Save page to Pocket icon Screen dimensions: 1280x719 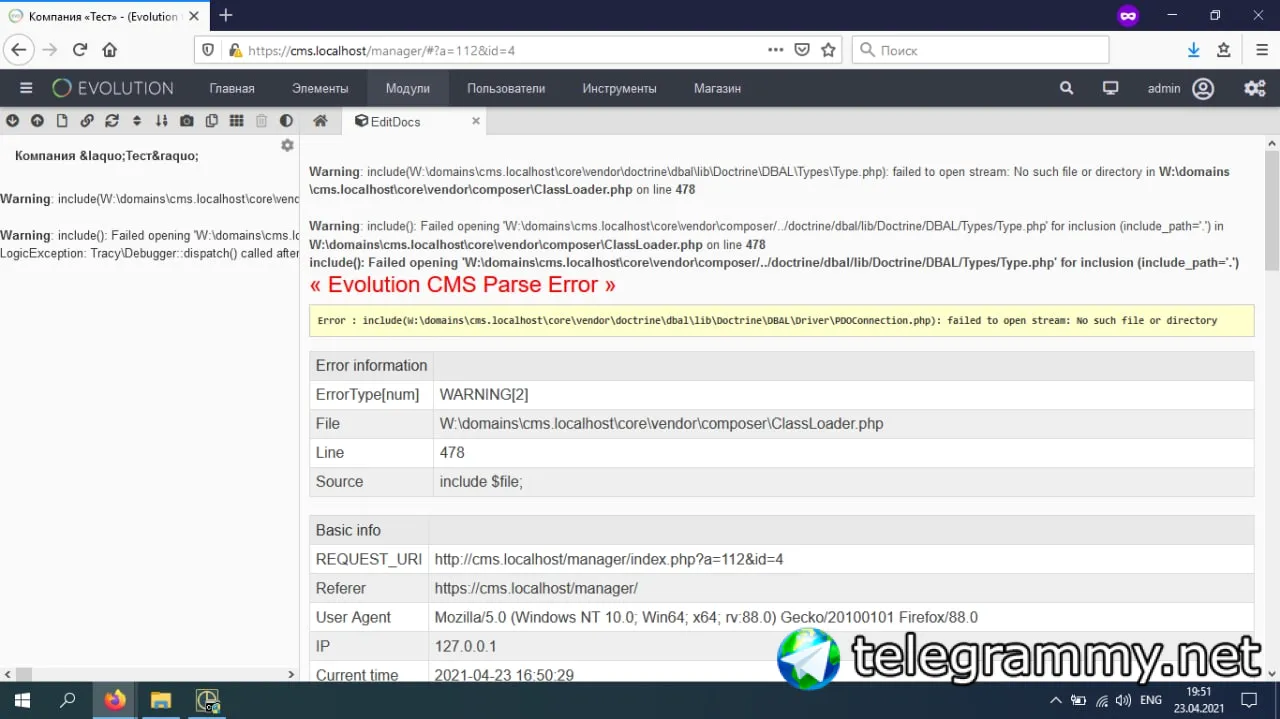point(802,50)
